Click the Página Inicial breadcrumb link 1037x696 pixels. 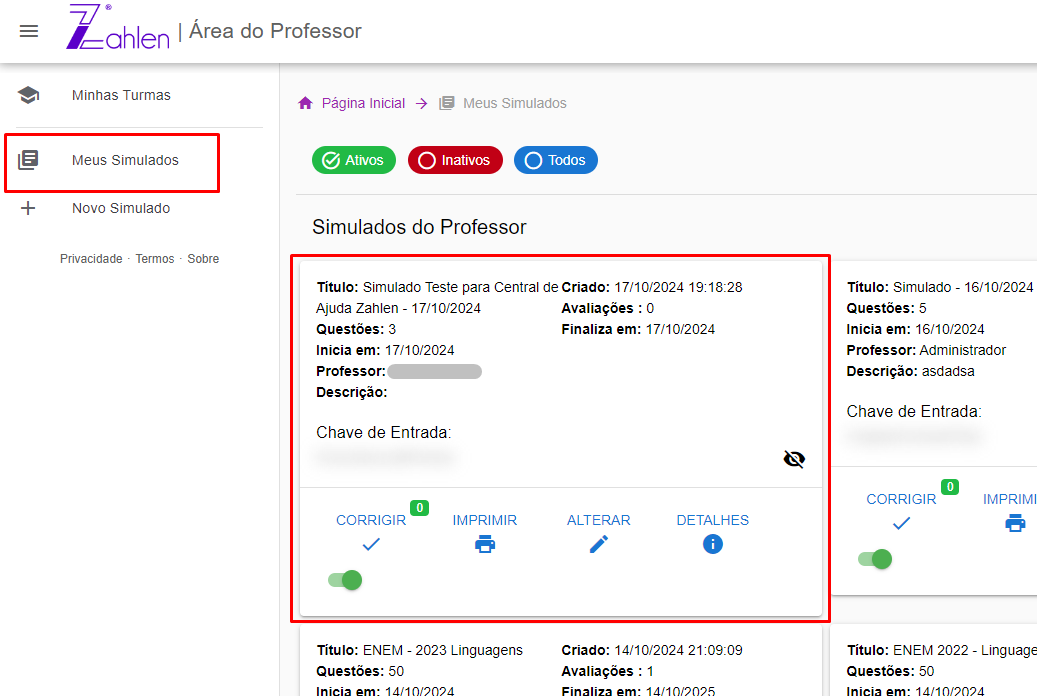pos(363,103)
